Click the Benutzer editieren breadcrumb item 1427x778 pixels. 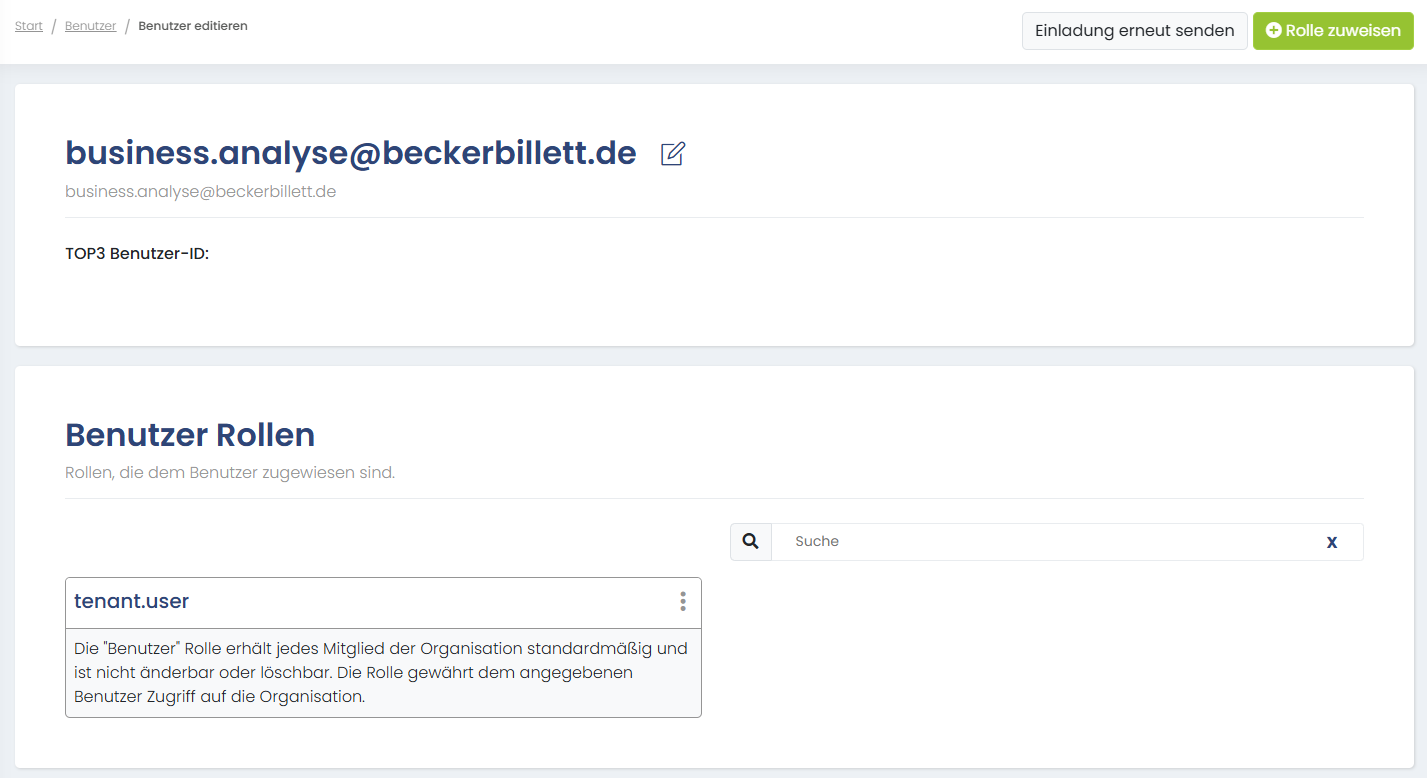[x=193, y=26]
